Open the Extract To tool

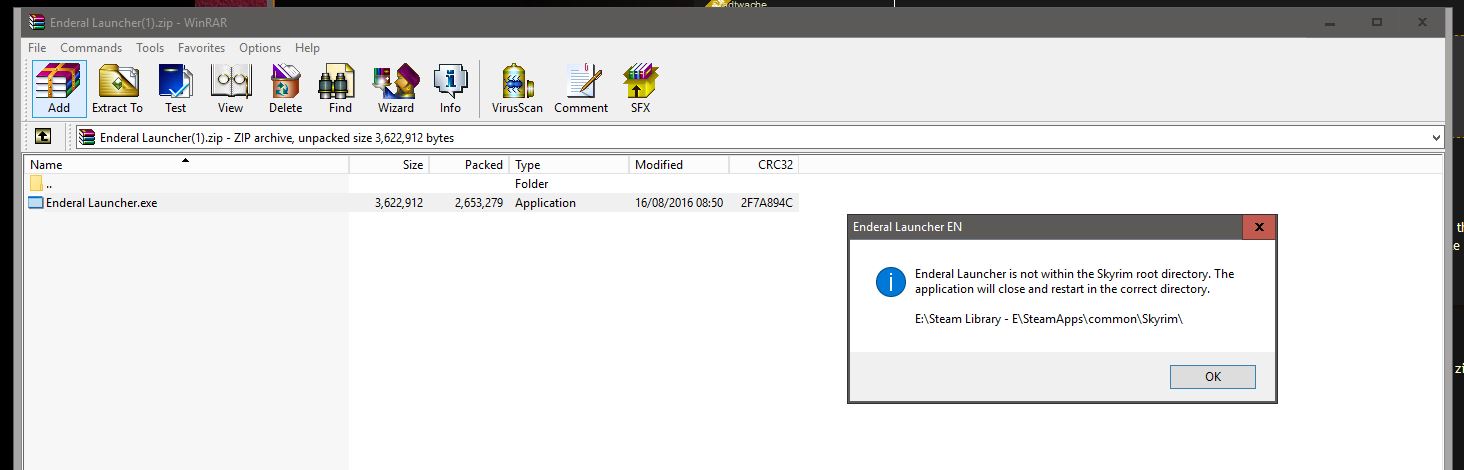pos(117,89)
